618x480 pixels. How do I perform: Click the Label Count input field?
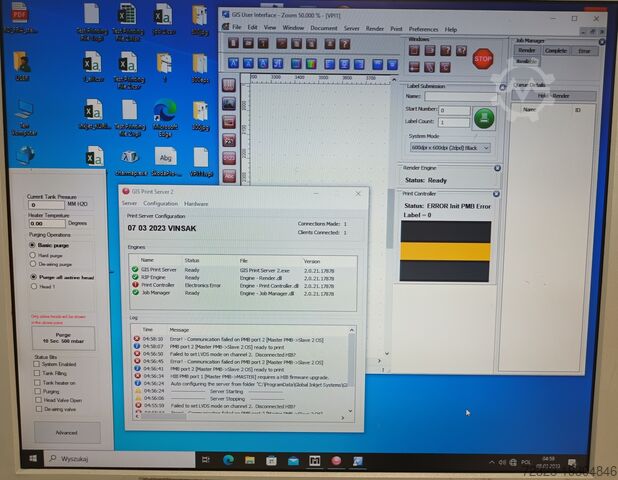tap(453, 121)
